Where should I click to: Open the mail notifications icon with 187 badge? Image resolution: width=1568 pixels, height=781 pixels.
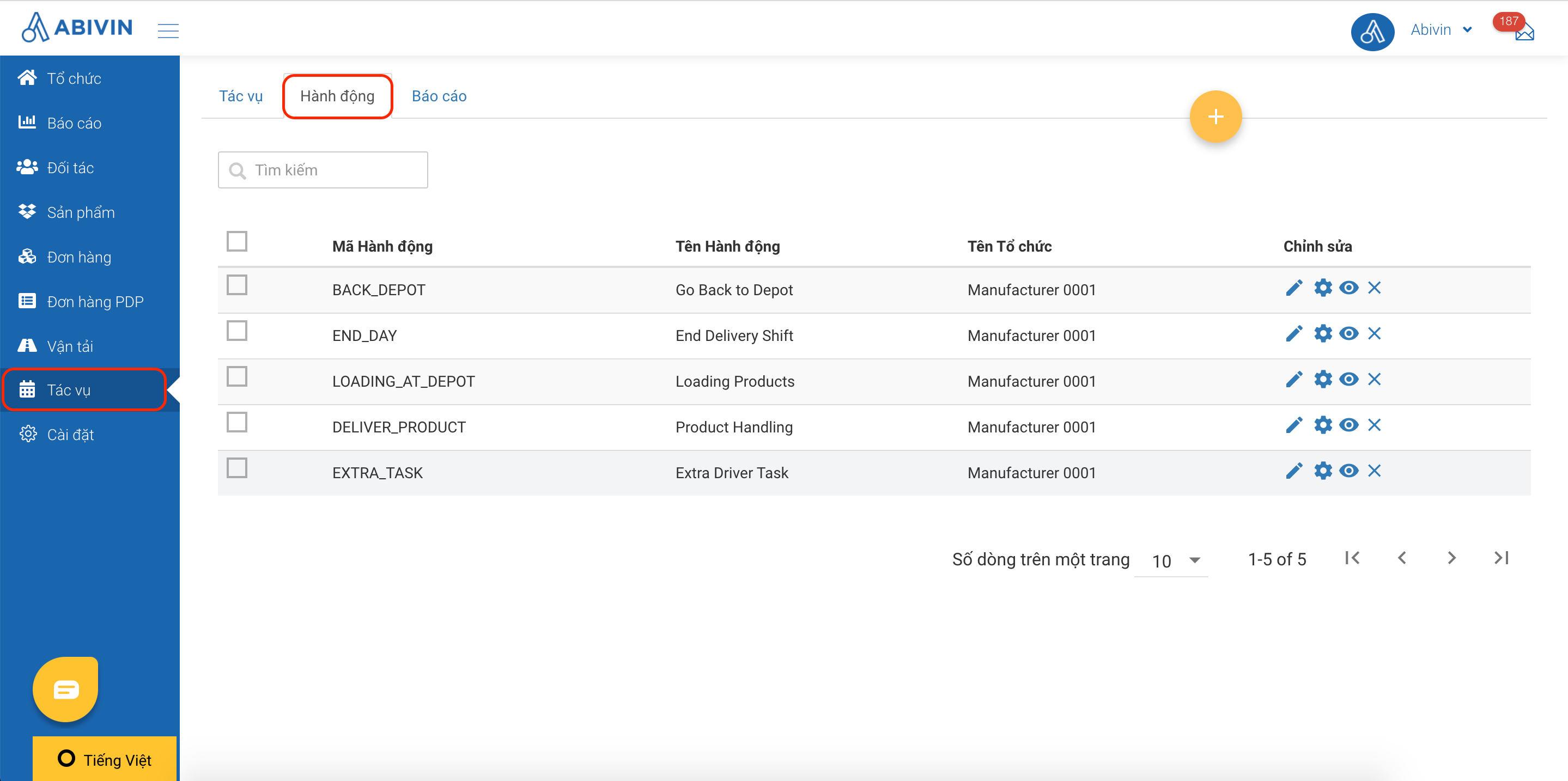[1523, 32]
